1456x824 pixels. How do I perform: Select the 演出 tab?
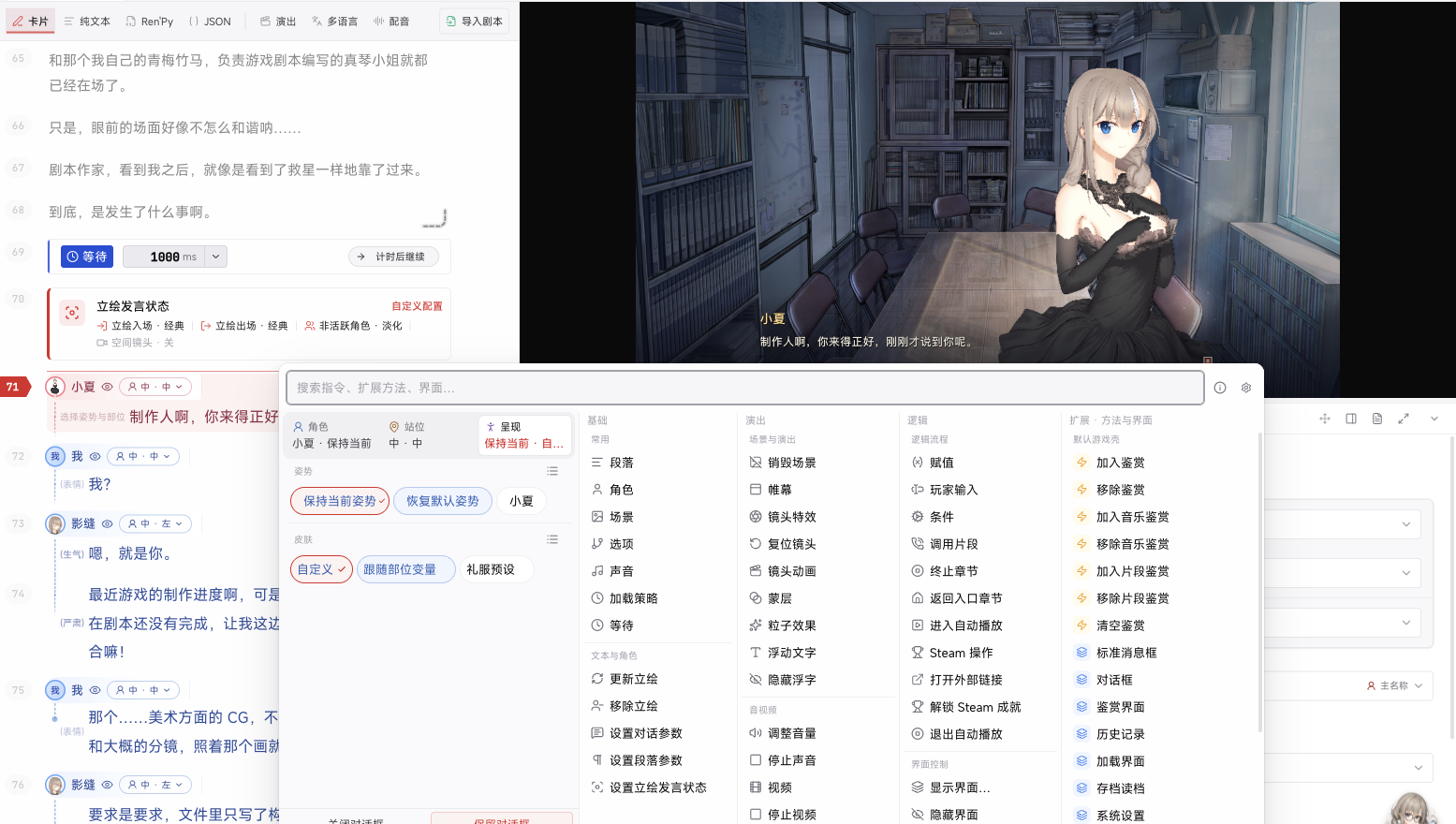click(x=278, y=21)
